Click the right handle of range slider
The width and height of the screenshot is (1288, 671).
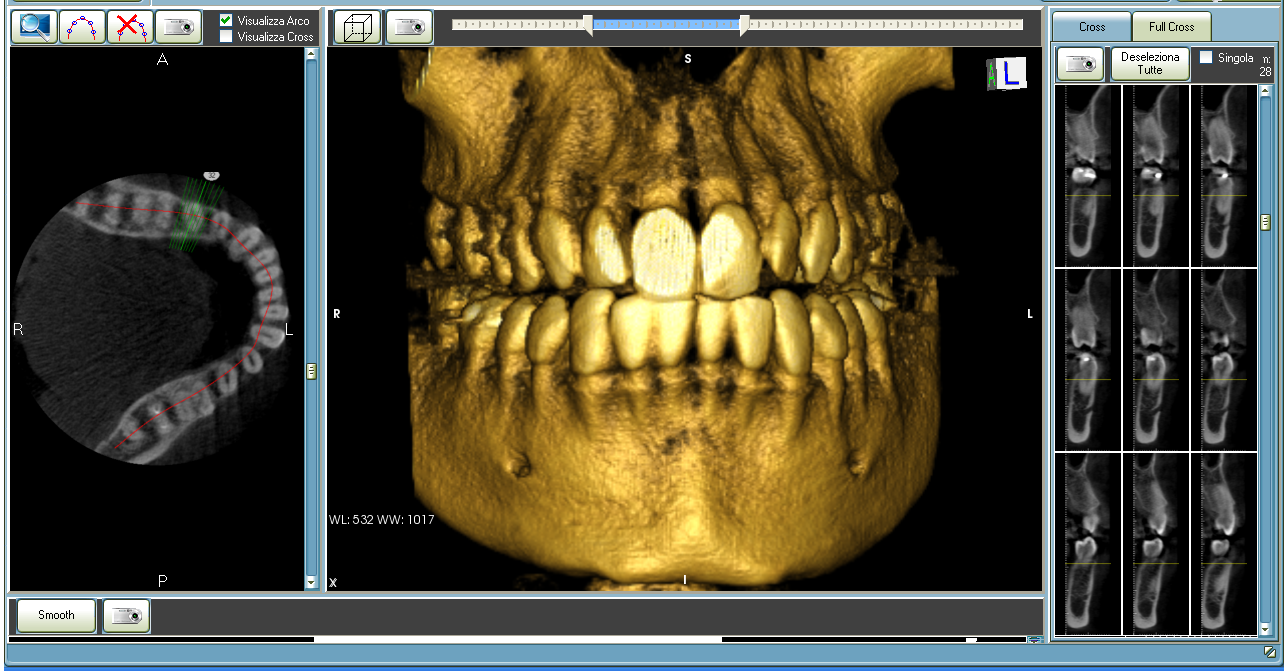(x=744, y=26)
